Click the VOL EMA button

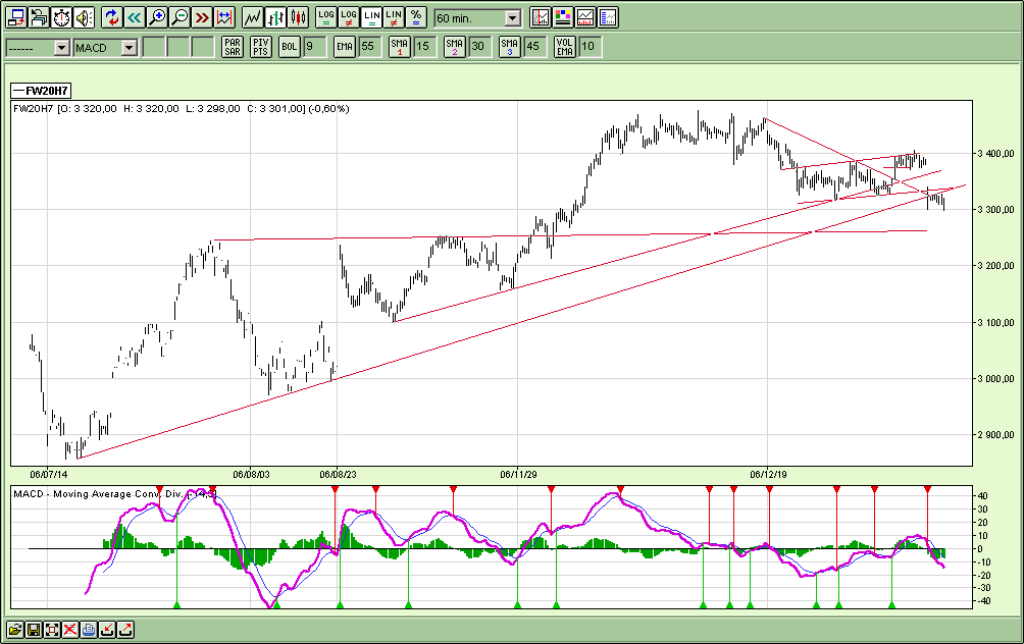coord(565,47)
